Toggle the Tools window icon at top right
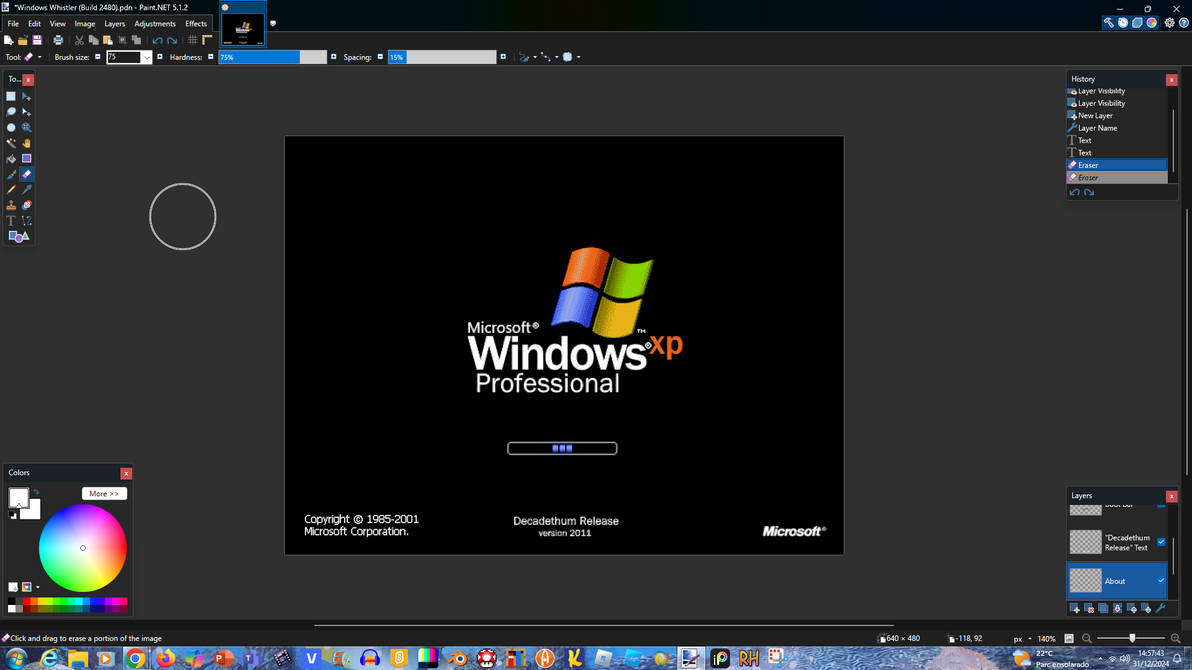Image resolution: width=1192 pixels, height=670 pixels. [x=1108, y=23]
